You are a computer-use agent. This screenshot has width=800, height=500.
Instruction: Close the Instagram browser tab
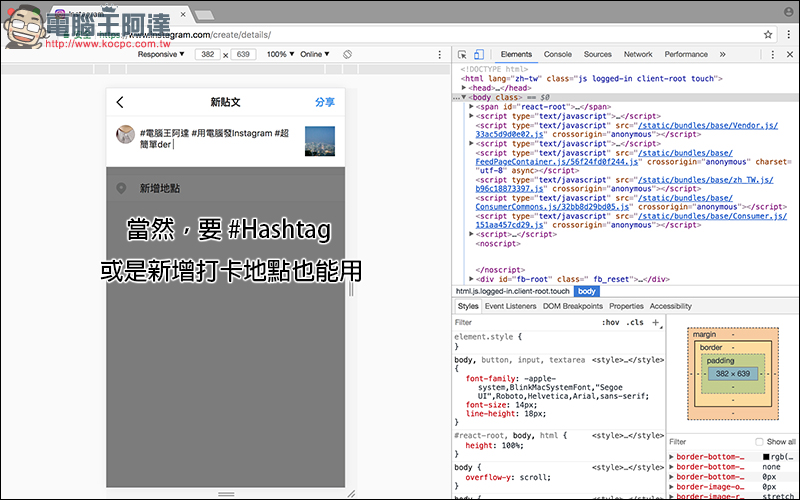pos(183,14)
